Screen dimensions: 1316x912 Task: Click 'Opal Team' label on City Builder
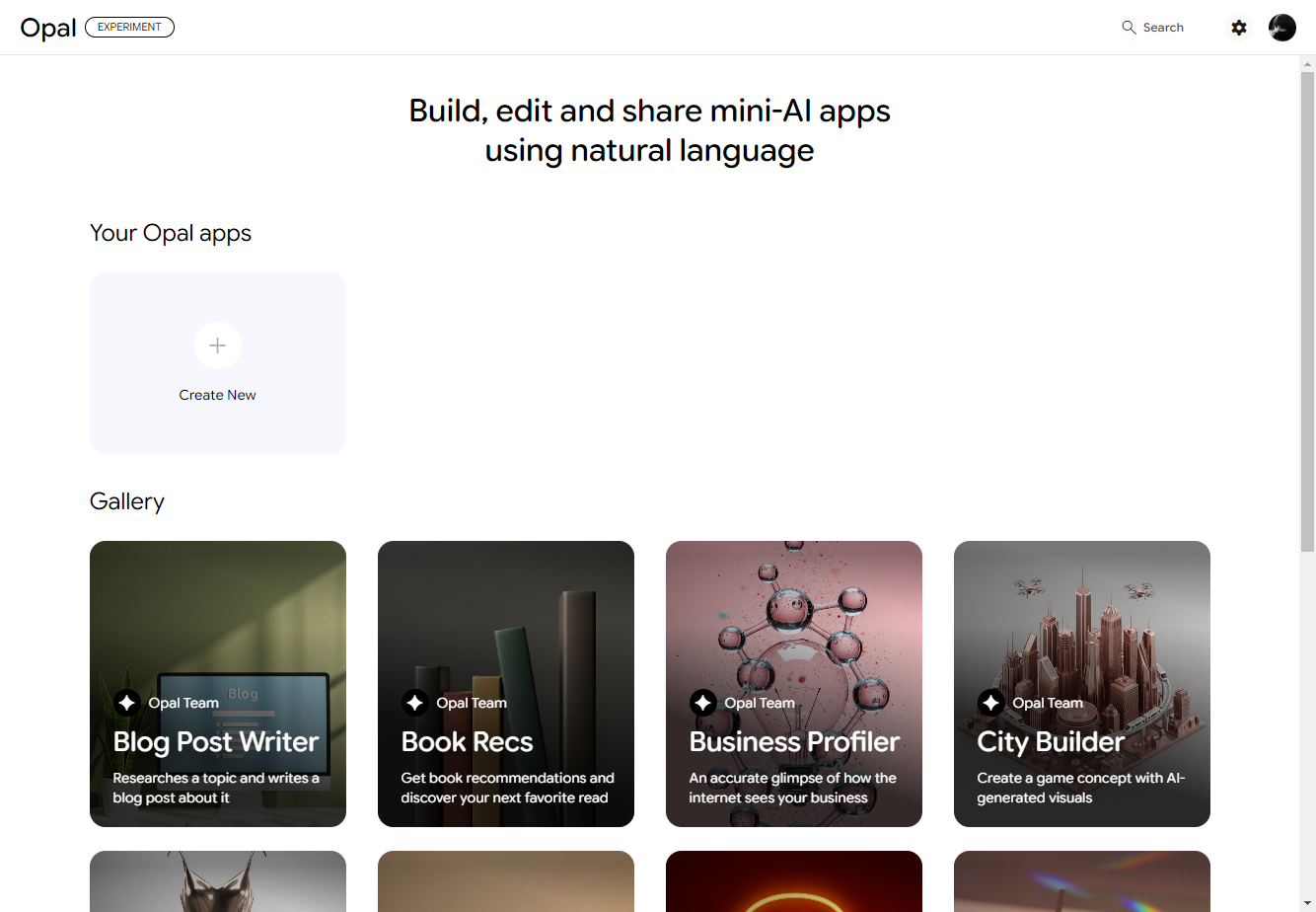(x=1048, y=703)
